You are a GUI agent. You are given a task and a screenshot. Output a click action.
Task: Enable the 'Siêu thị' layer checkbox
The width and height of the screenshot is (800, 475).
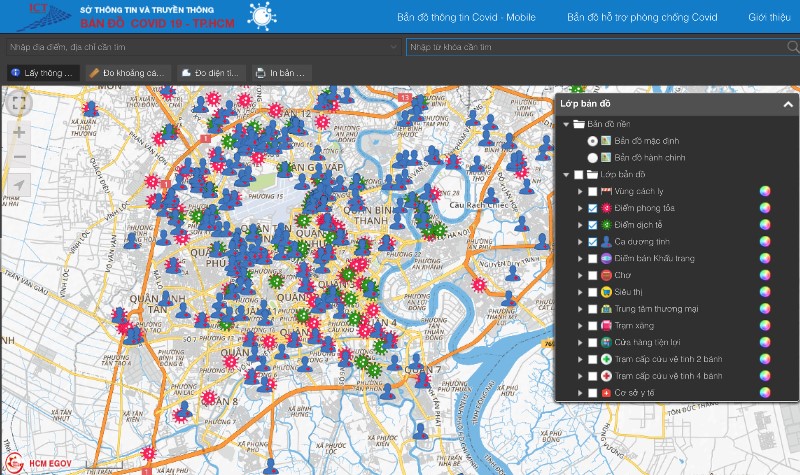592,292
